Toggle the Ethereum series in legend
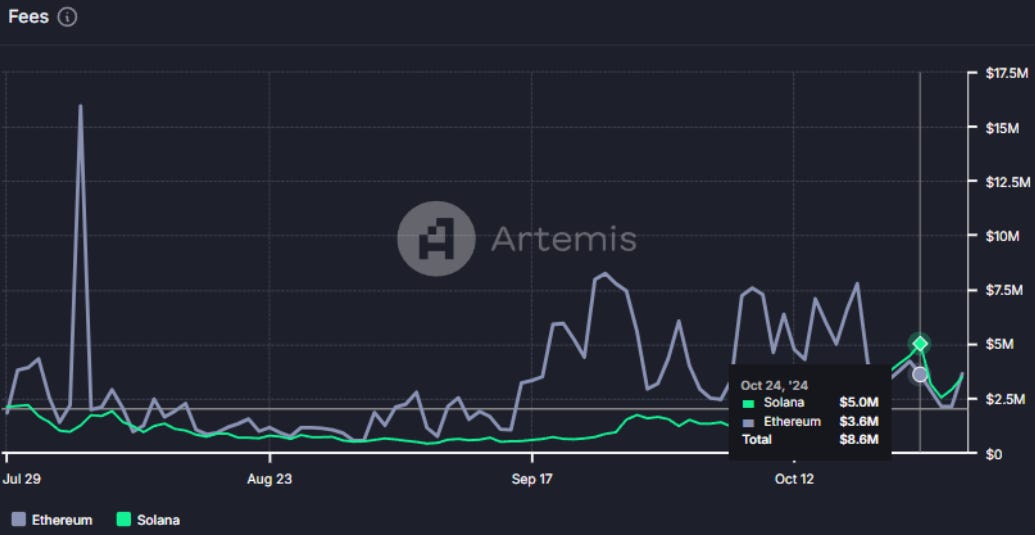 pos(53,520)
